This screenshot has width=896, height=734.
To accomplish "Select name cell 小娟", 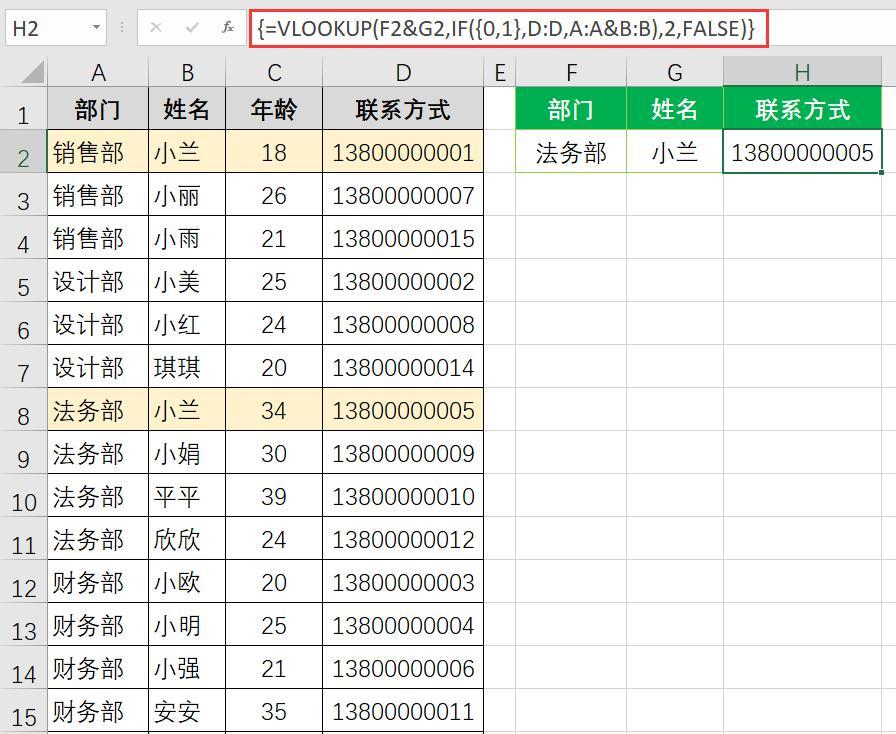I will pyautogui.click(x=187, y=453).
